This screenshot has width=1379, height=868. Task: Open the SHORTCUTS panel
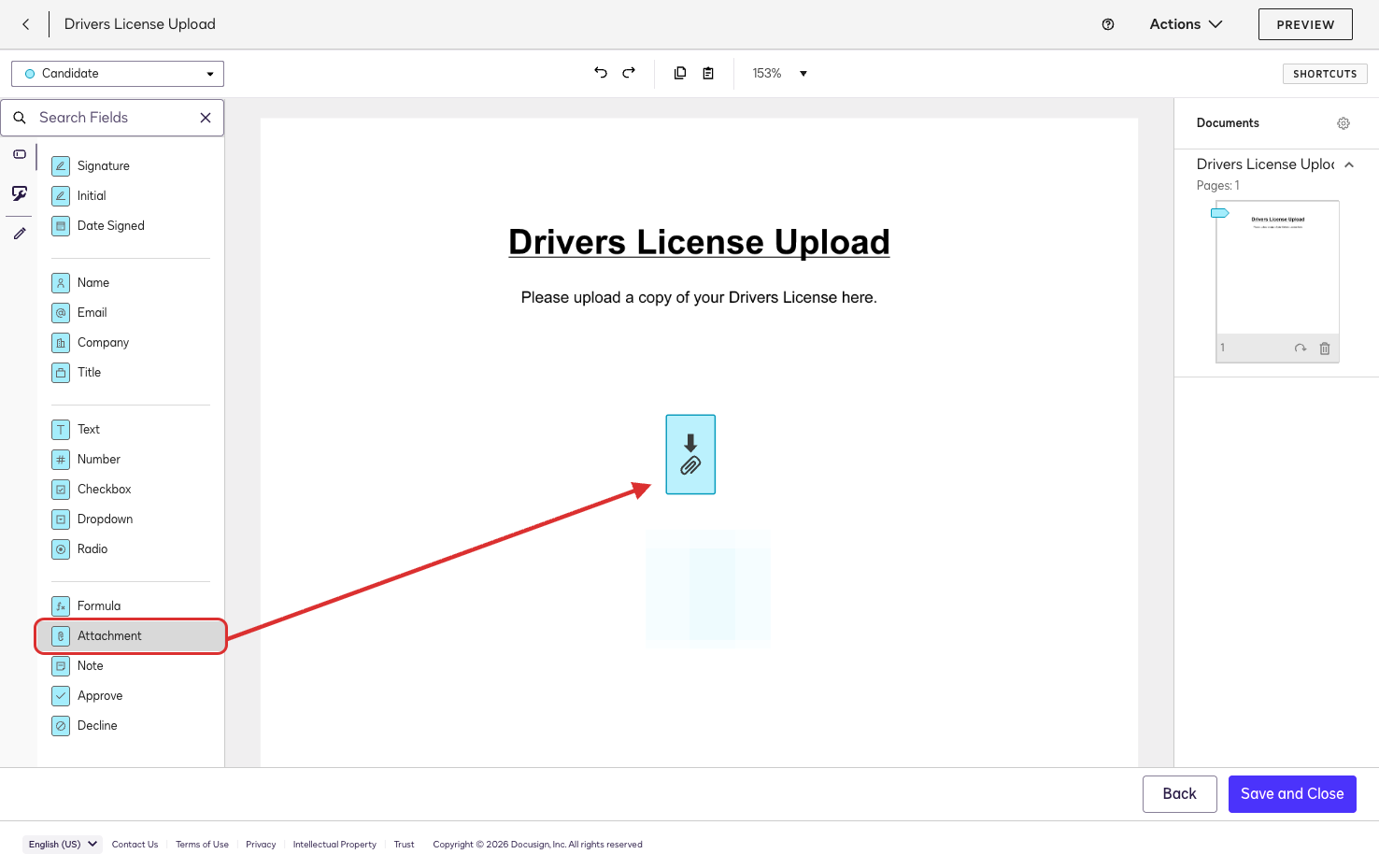point(1325,74)
